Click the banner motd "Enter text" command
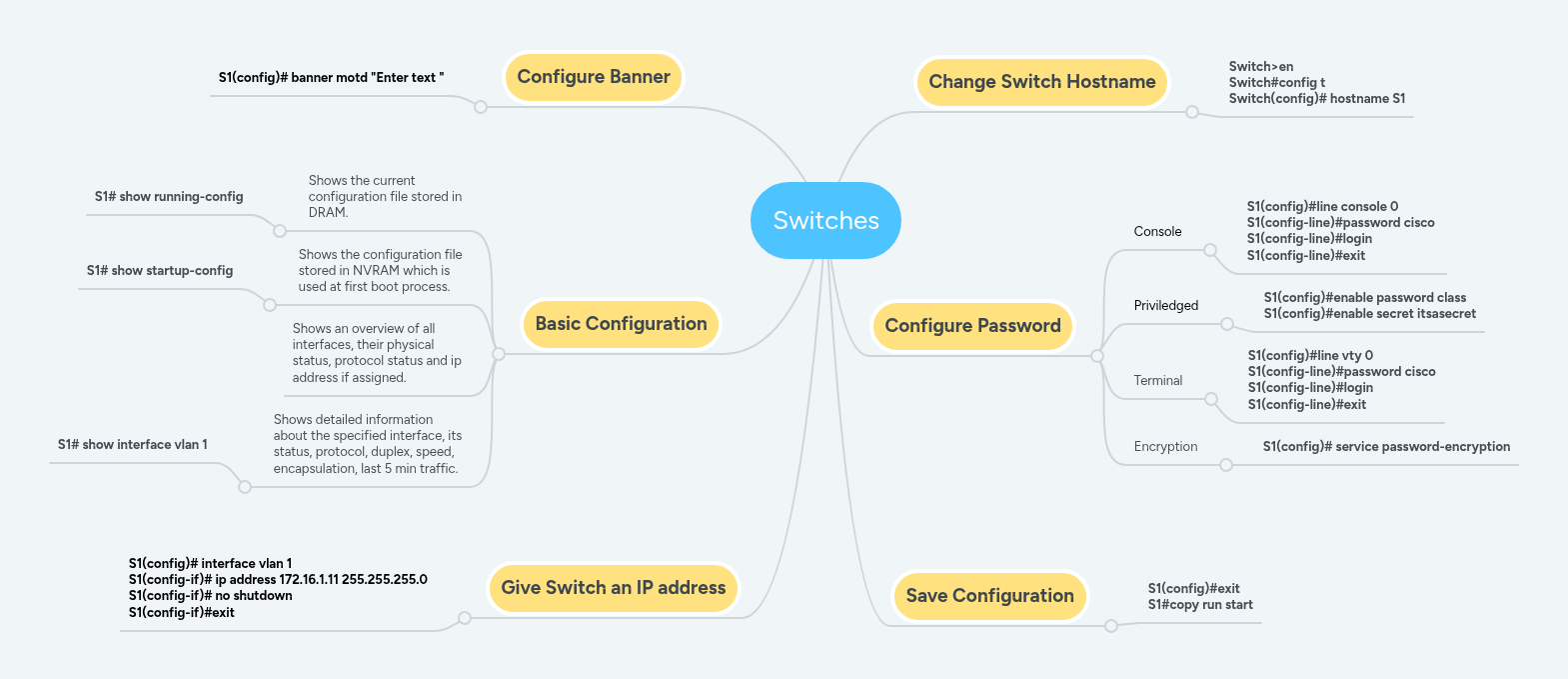Image resolution: width=1568 pixels, height=679 pixels. coord(331,78)
